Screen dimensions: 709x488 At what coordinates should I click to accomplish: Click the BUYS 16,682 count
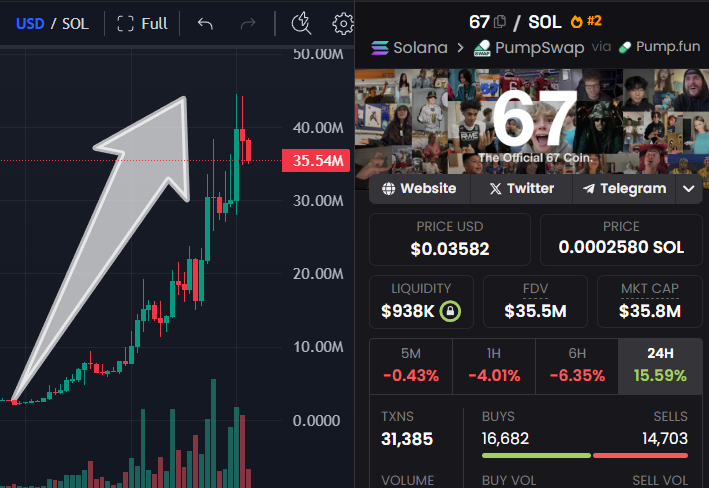coord(505,438)
